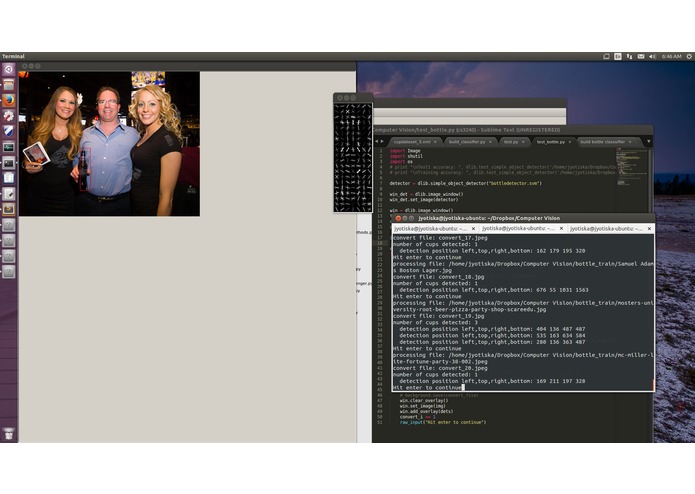The image size is (695, 494).
Task: Click code line with bottledetector.svm
Action: point(465,183)
